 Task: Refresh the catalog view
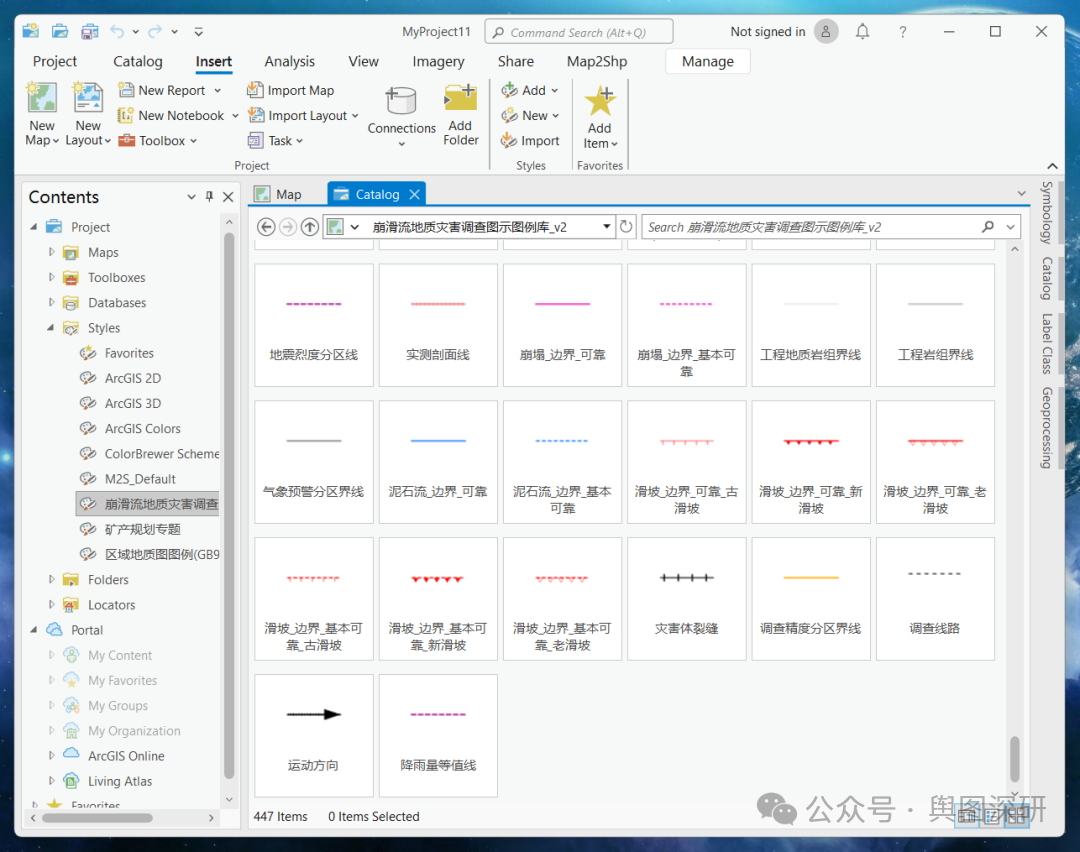[626, 227]
